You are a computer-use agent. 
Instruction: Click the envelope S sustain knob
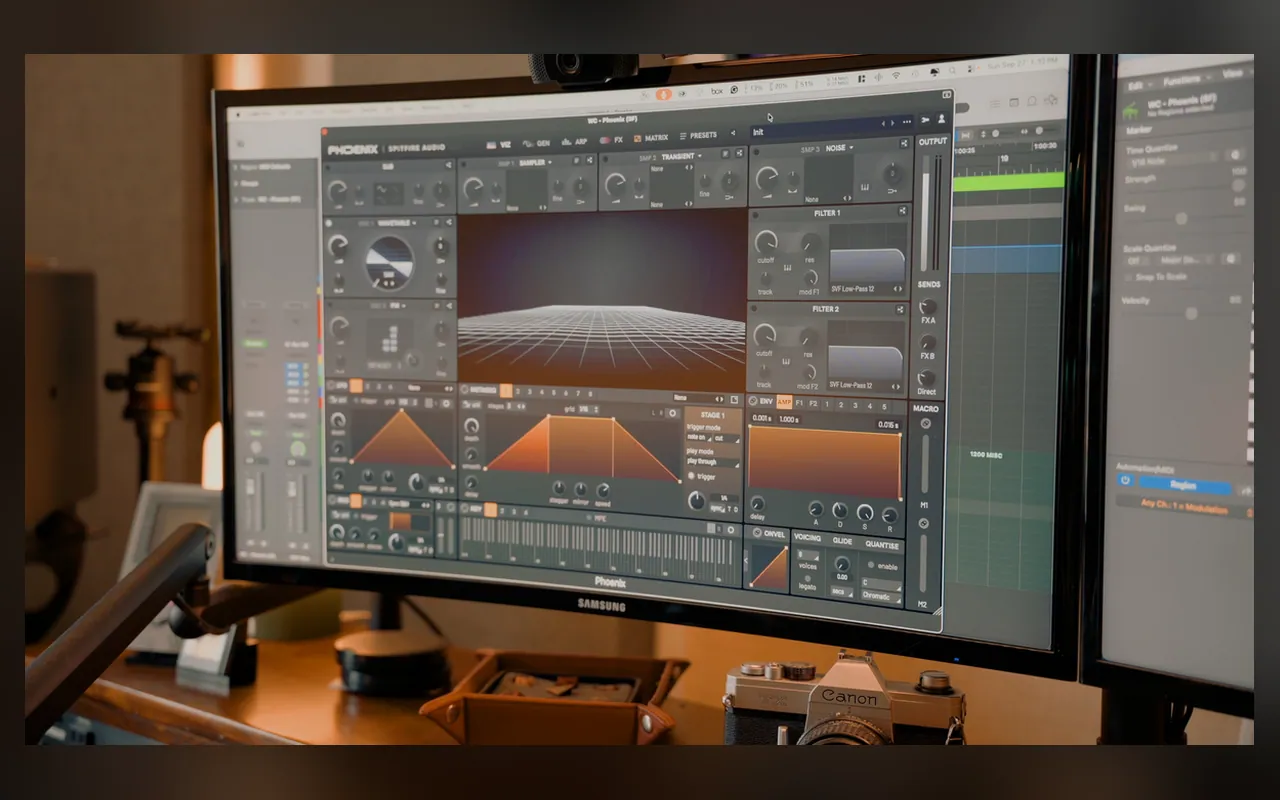864,512
